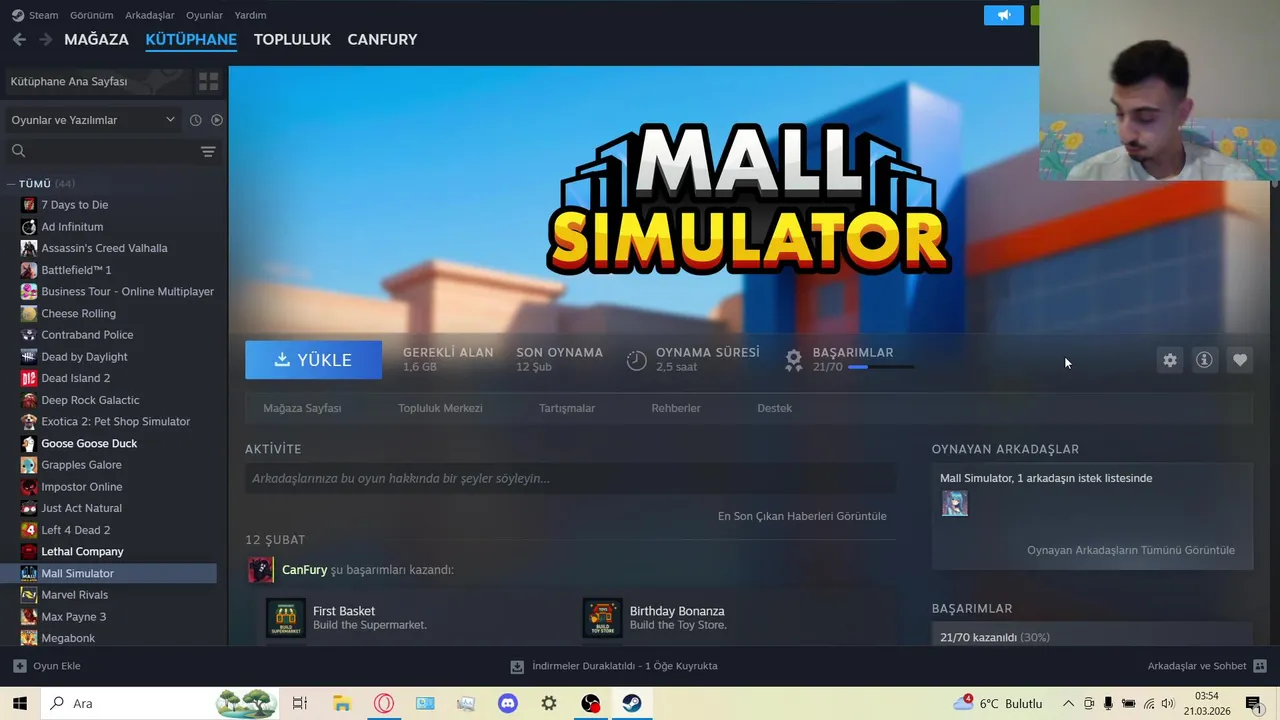
Task: Open Mall Simulator settings gear
Action: point(1170,360)
